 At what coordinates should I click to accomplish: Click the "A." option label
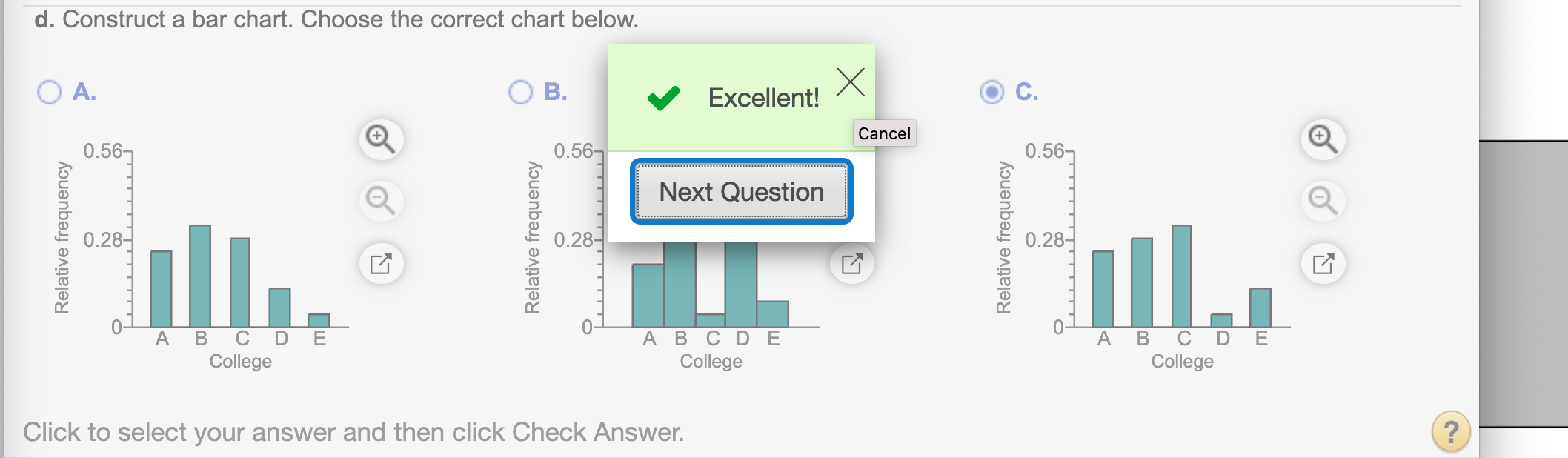click(x=84, y=92)
